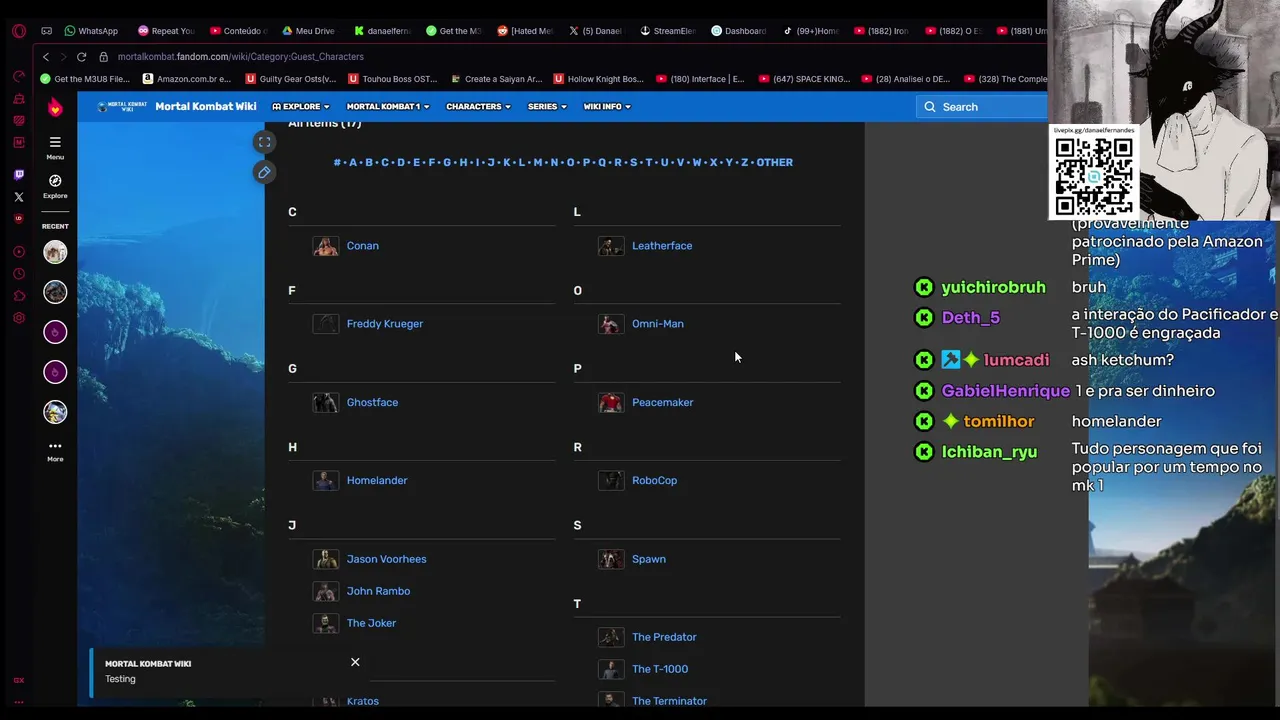Switch to the Hated Me browser tab

tap(525, 31)
